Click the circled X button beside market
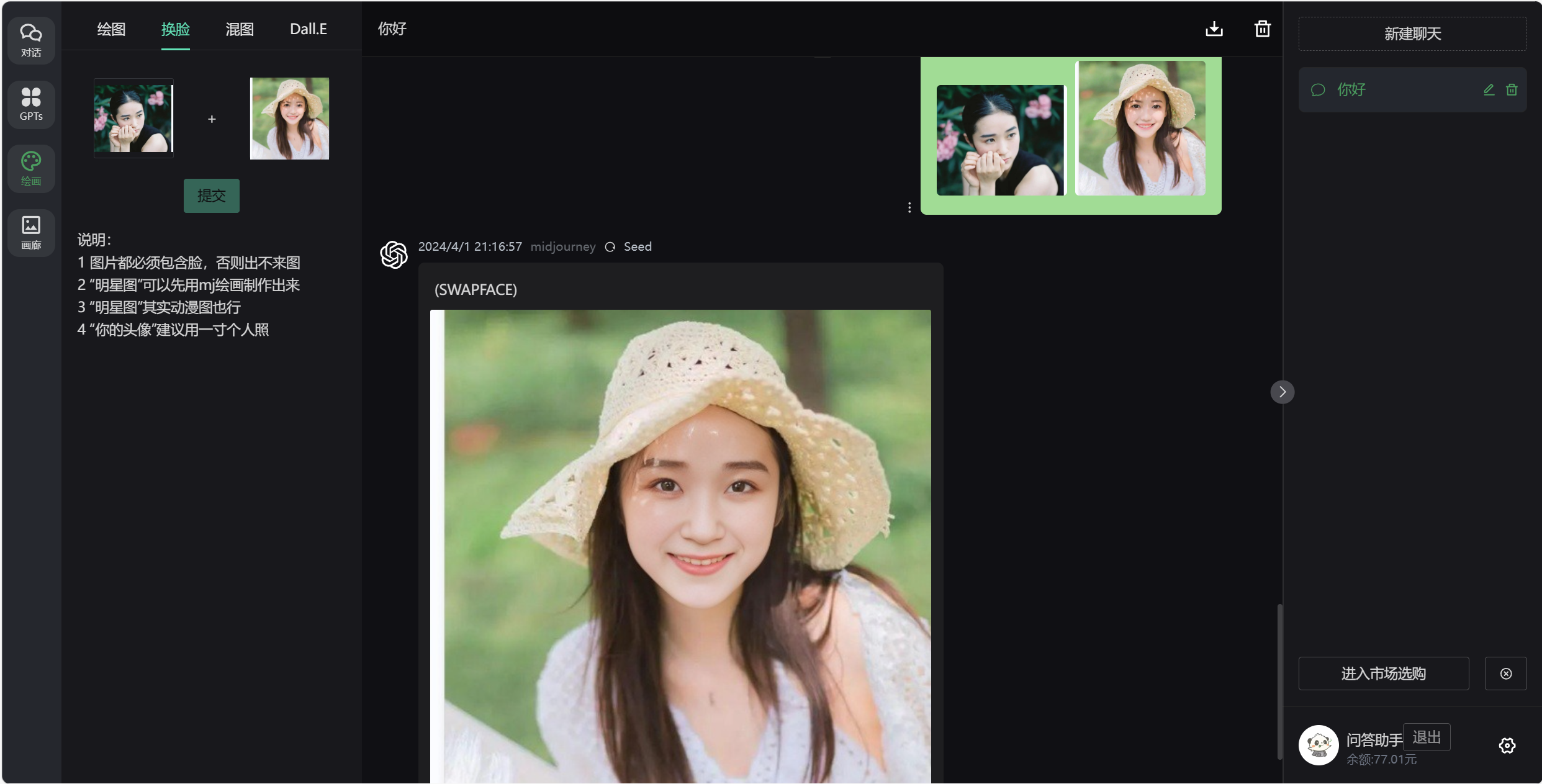 1505,674
